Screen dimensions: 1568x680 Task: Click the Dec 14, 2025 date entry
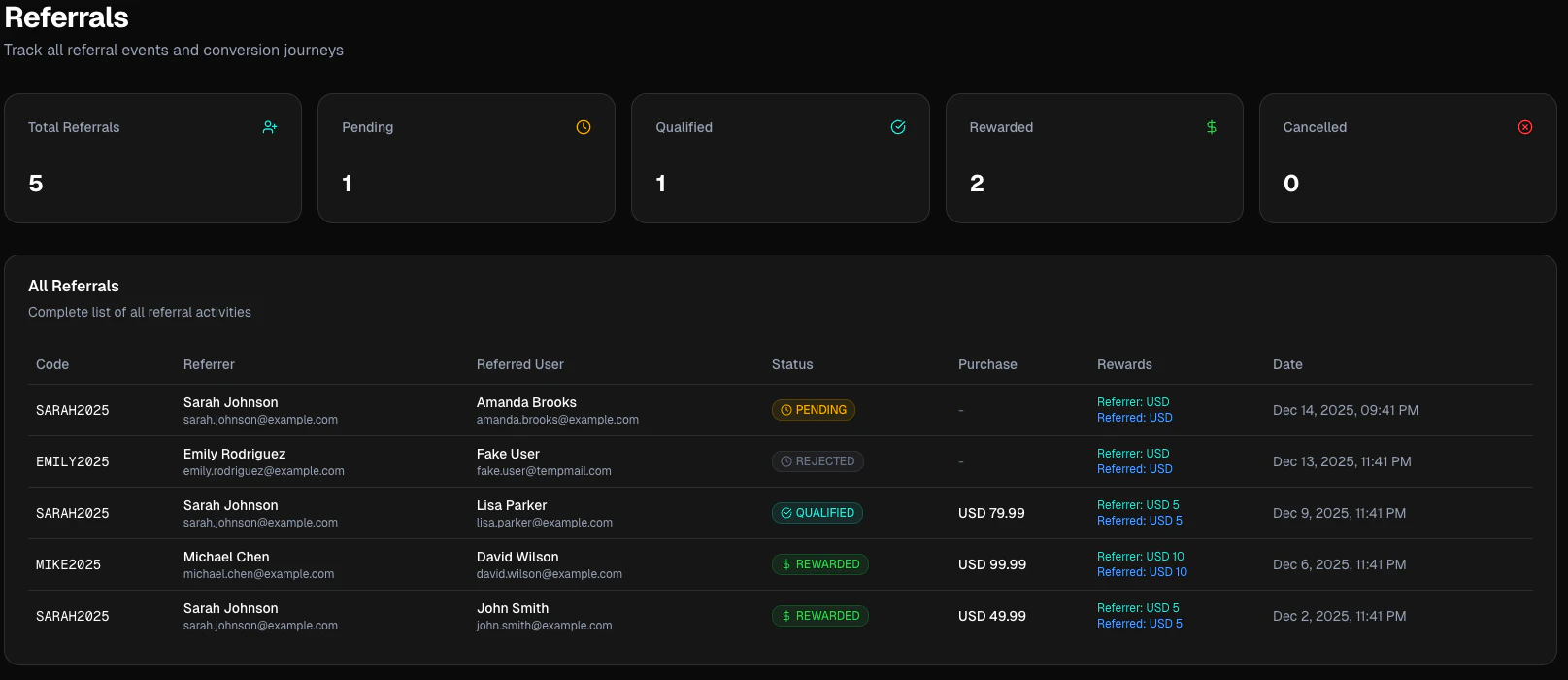click(1345, 410)
